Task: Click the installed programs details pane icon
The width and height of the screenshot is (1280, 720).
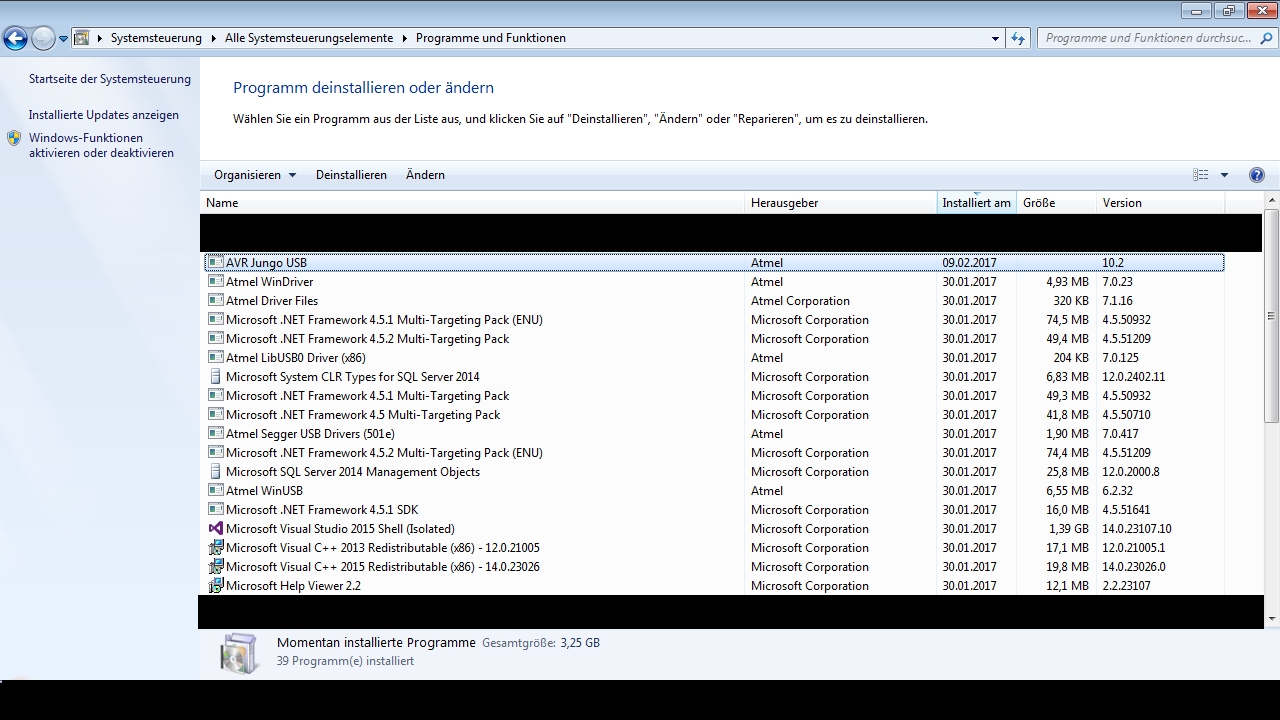Action: coord(239,652)
